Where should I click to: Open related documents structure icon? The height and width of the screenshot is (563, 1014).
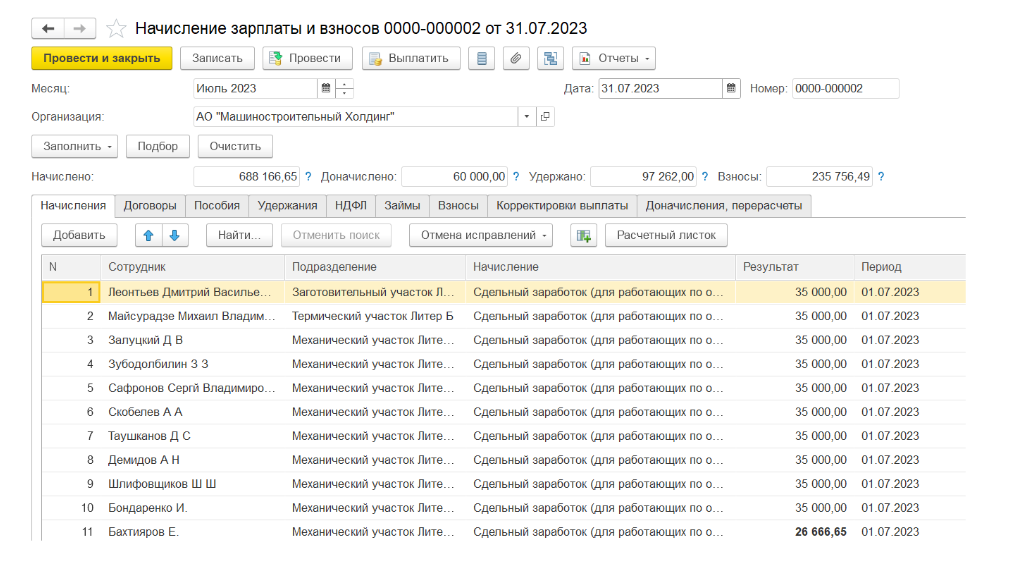tap(550, 58)
